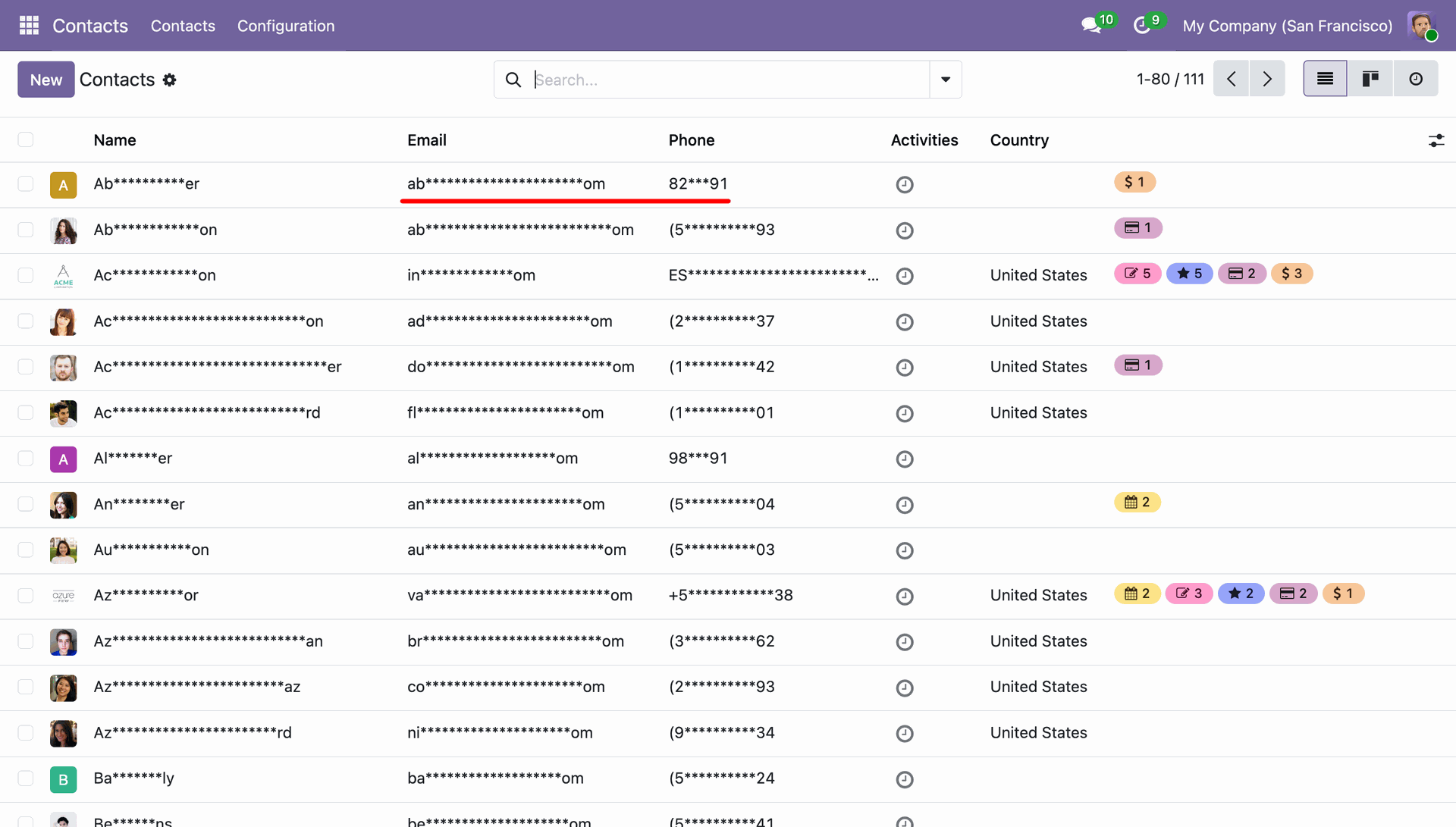1456x827 pixels.
Task: Click the New button
Action: (46, 80)
